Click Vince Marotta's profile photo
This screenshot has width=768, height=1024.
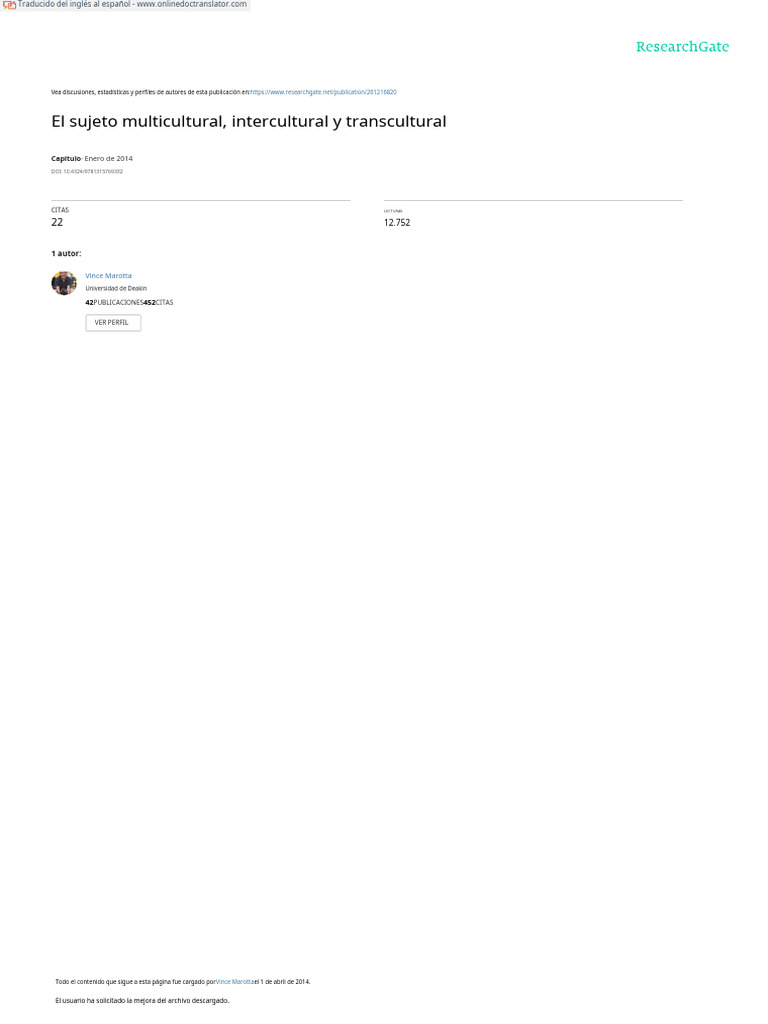tap(64, 283)
